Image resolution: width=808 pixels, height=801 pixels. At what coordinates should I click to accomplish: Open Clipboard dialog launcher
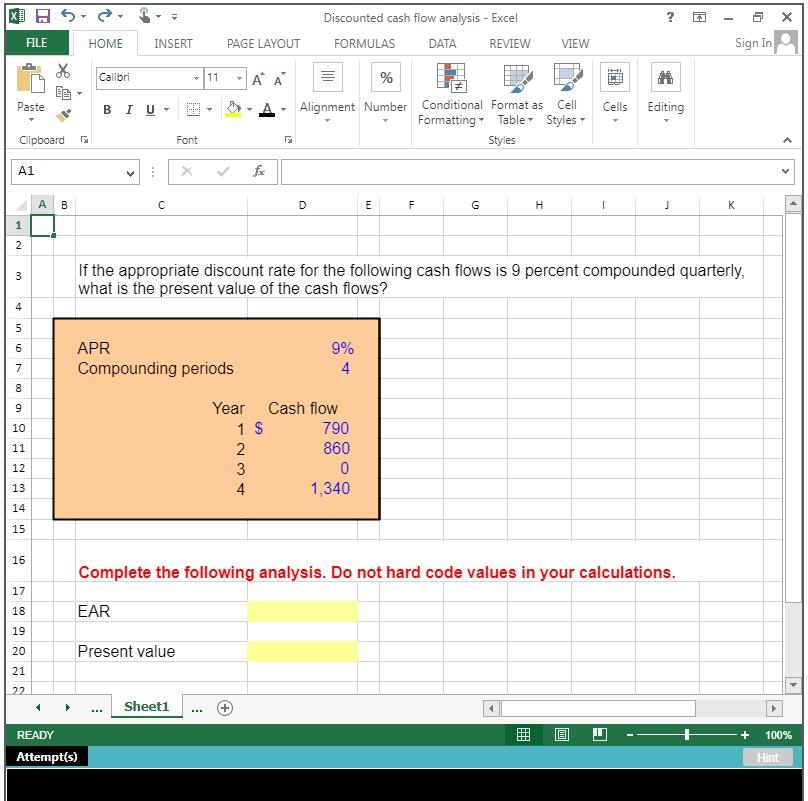point(85,140)
